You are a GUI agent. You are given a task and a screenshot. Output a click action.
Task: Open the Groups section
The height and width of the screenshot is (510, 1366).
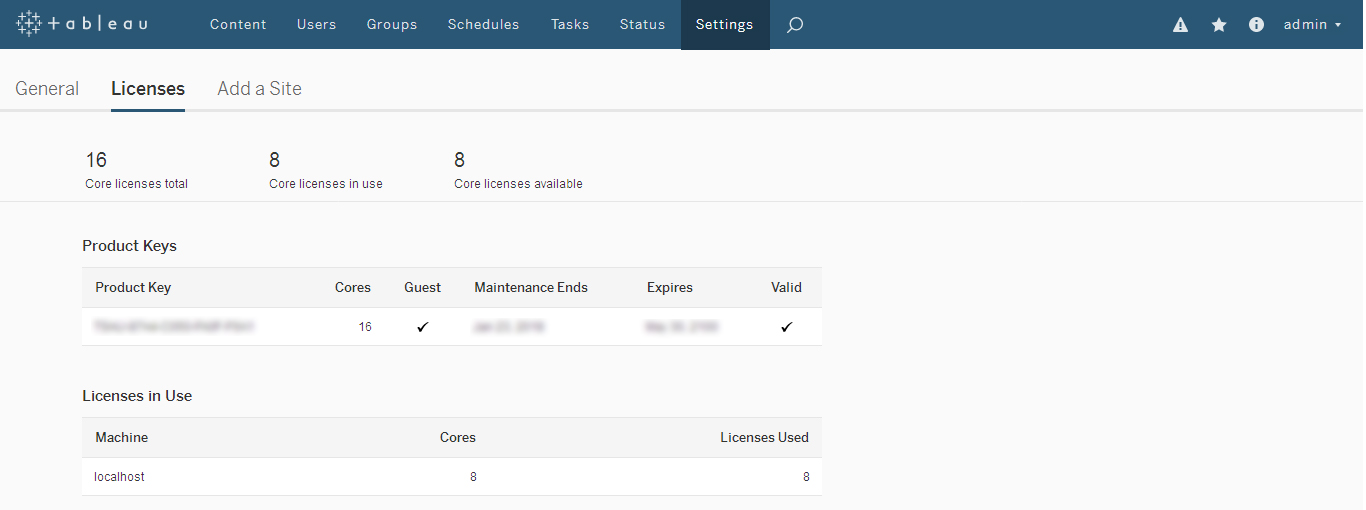(x=392, y=25)
